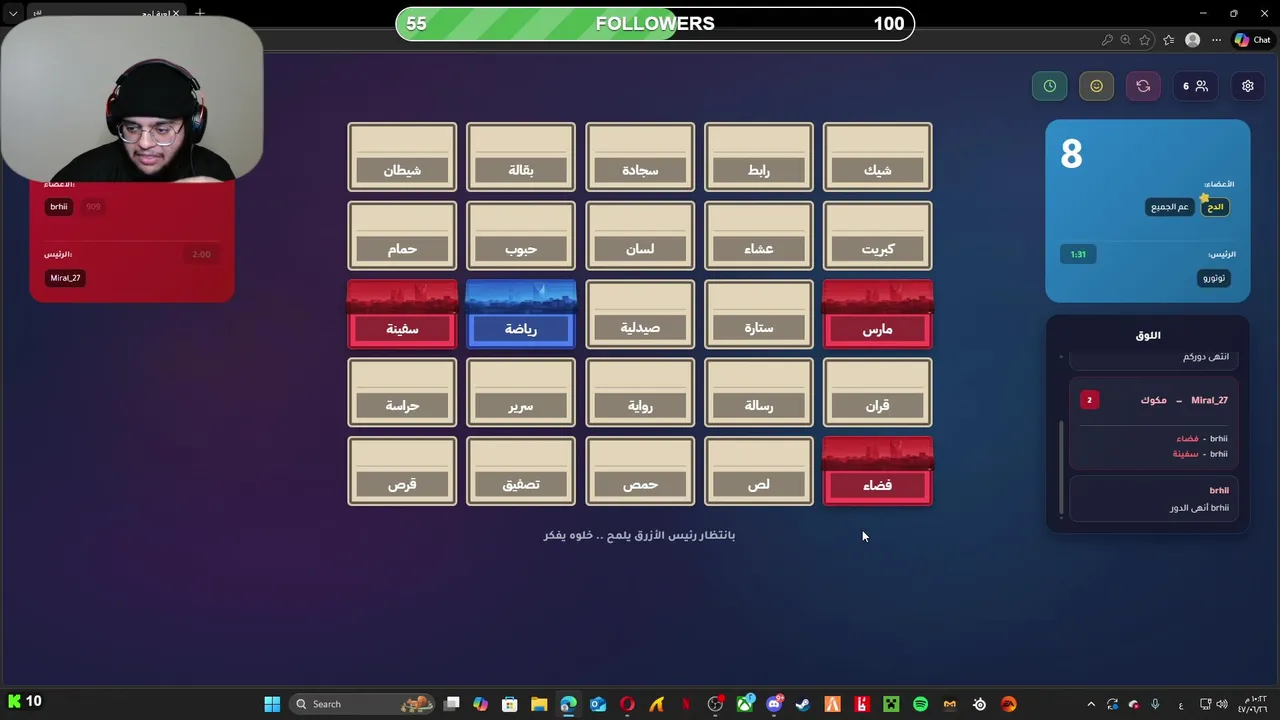
Task: Choose the ستارة card
Action: 759,315
